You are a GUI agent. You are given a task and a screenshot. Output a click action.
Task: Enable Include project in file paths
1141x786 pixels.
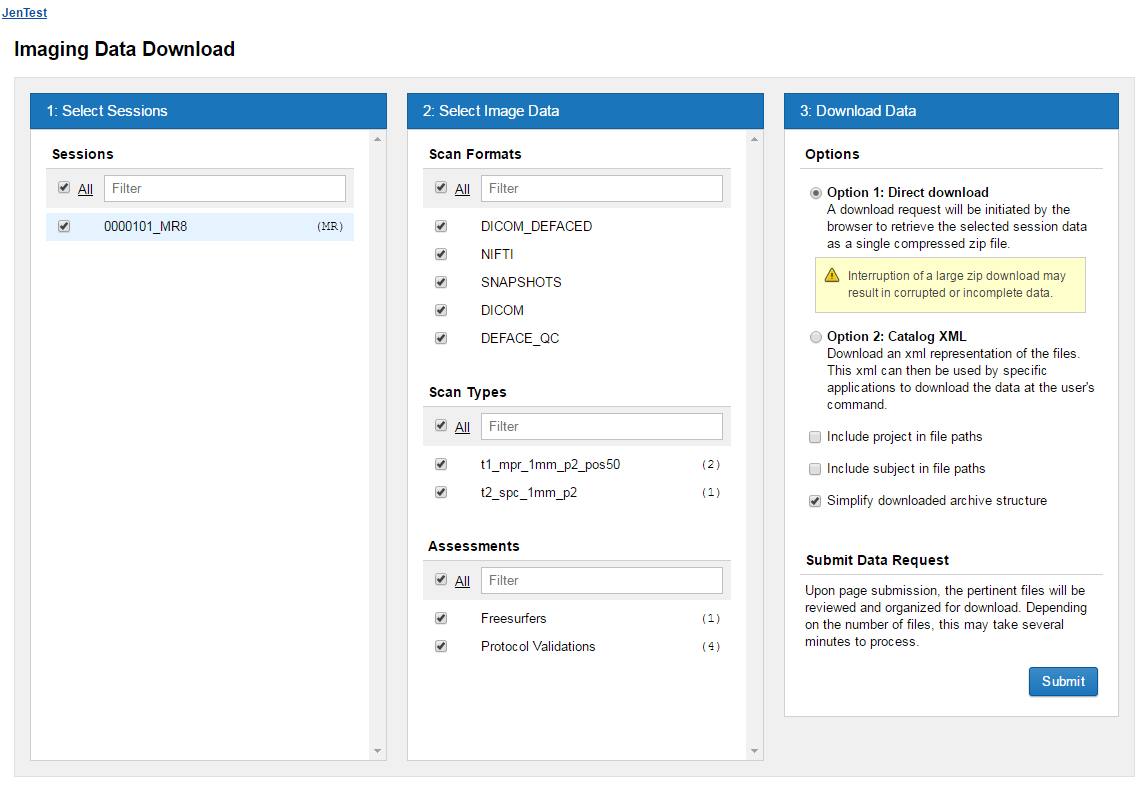tap(816, 437)
